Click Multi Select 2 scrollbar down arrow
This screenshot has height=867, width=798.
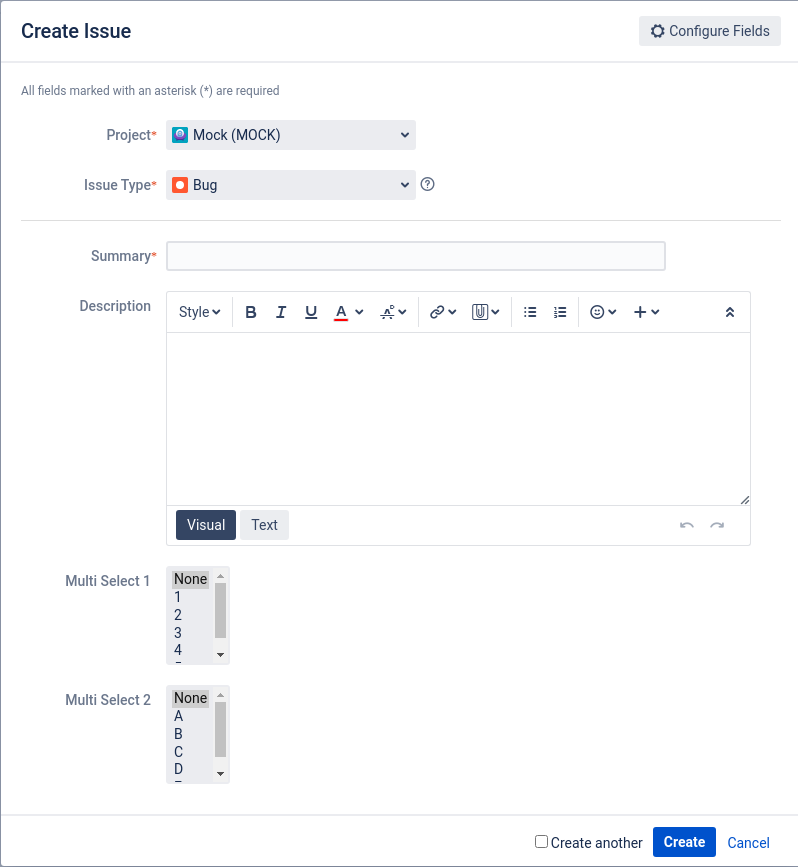pos(221,774)
